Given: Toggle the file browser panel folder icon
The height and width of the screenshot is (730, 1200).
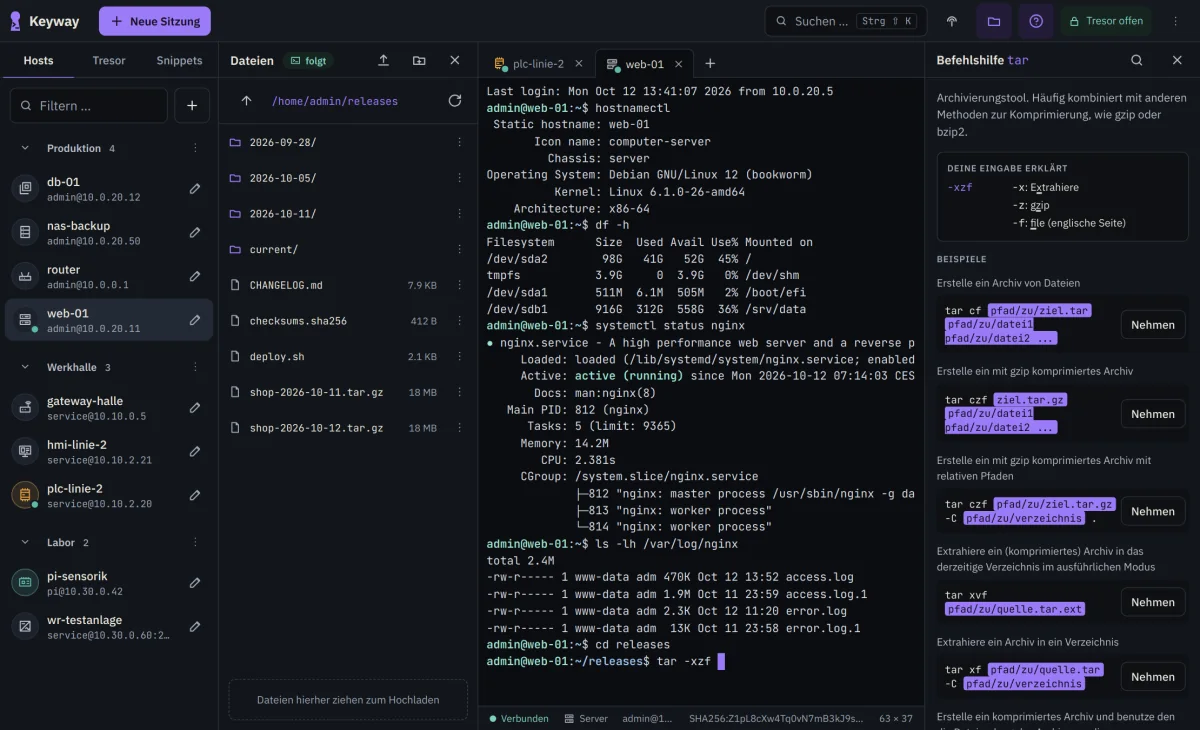Looking at the screenshot, I should point(993,21).
